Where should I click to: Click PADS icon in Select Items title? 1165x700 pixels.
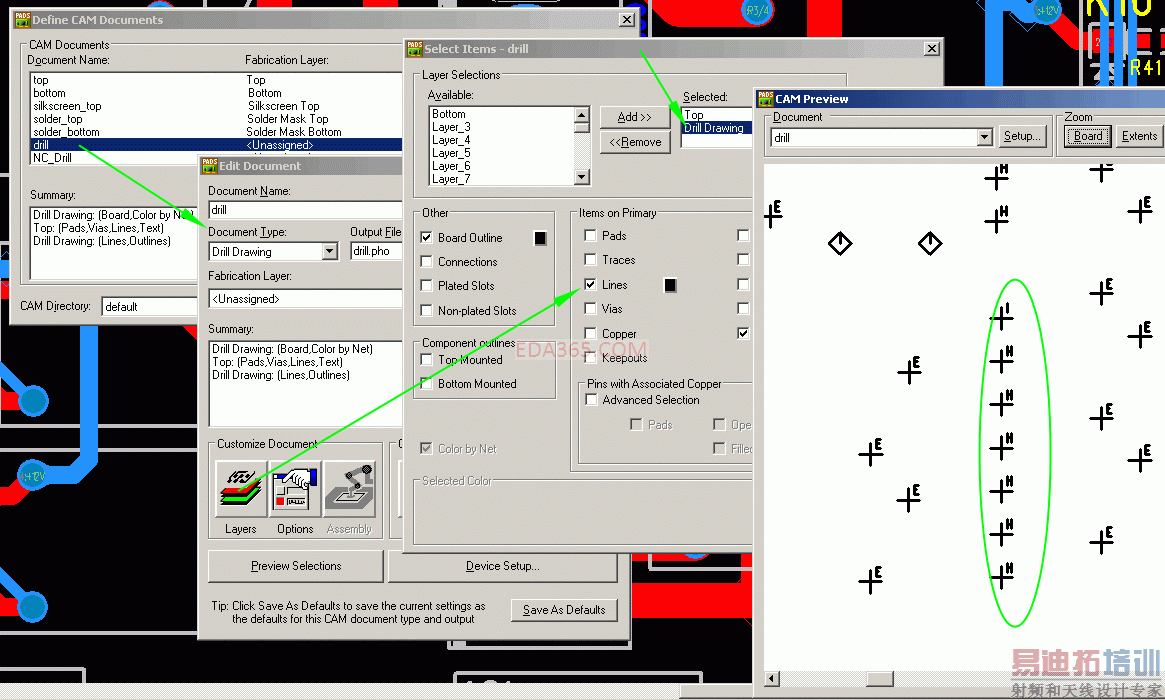tap(415, 49)
